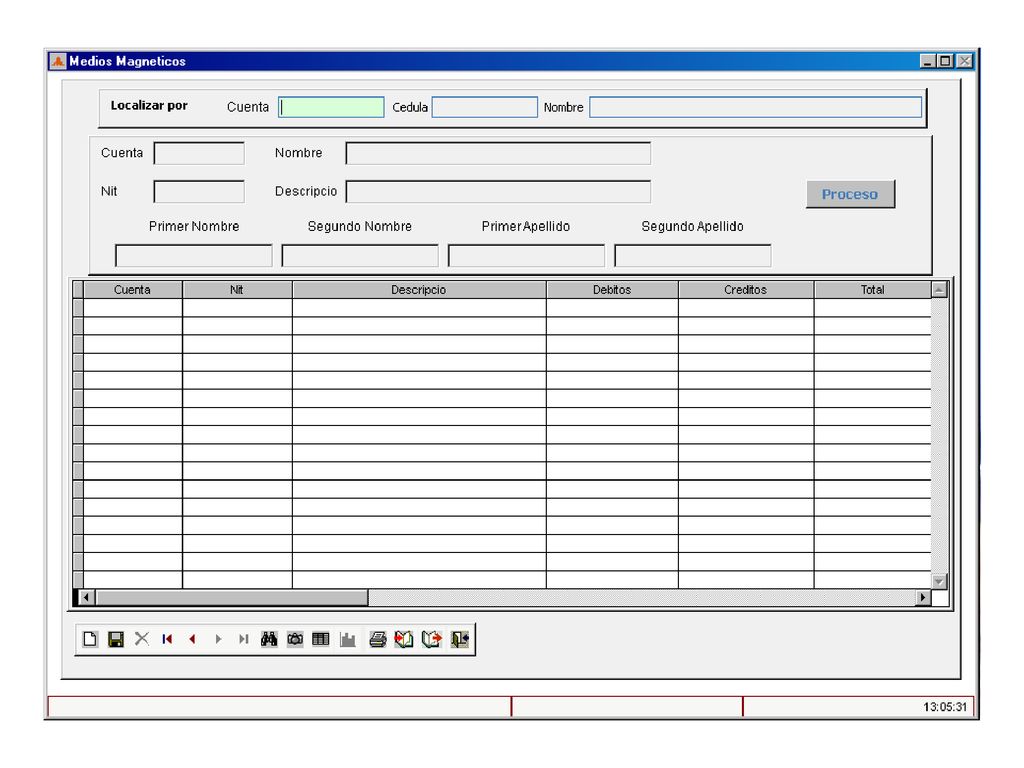Maximize the Medios Magneticos window
Screen dimensions: 1024x768
coord(945,61)
